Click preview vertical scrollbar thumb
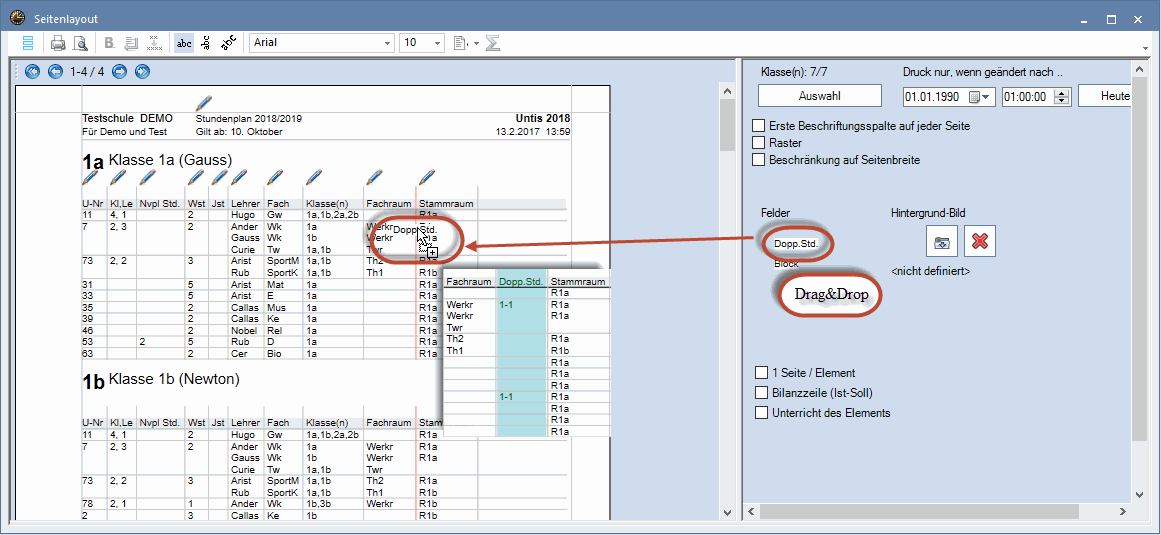1161x535 pixels. tap(727, 124)
